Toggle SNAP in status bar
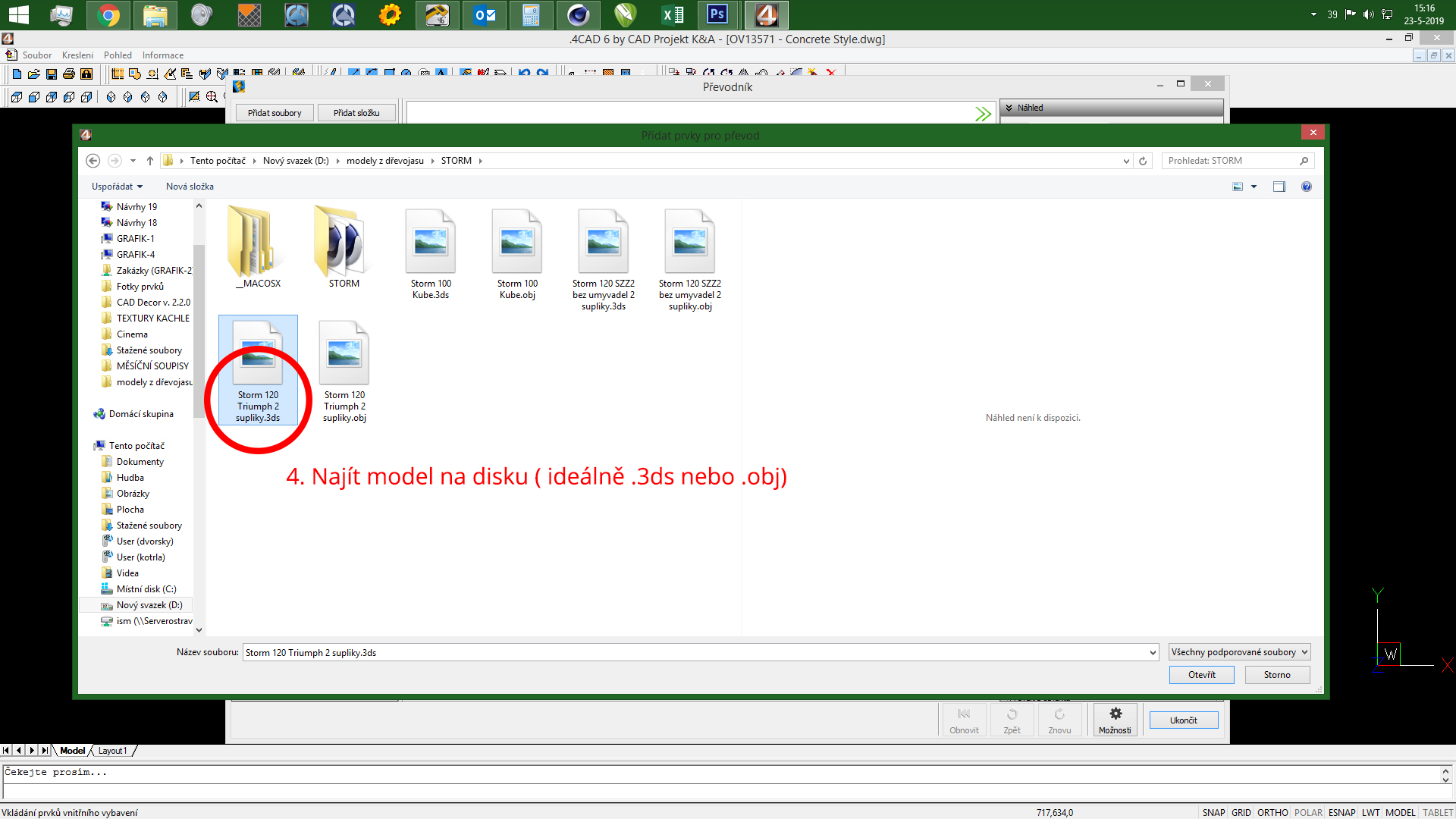Image resolution: width=1456 pixels, height=819 pixels. coord(1213,812)
